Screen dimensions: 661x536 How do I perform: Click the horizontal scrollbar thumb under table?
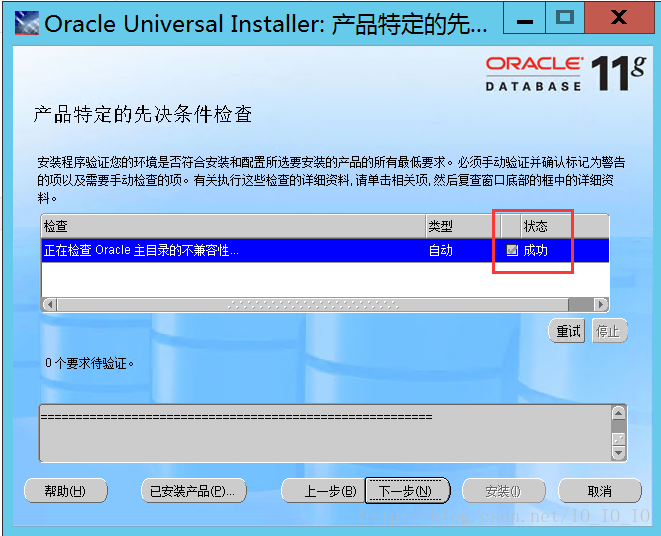click(313, 304)
